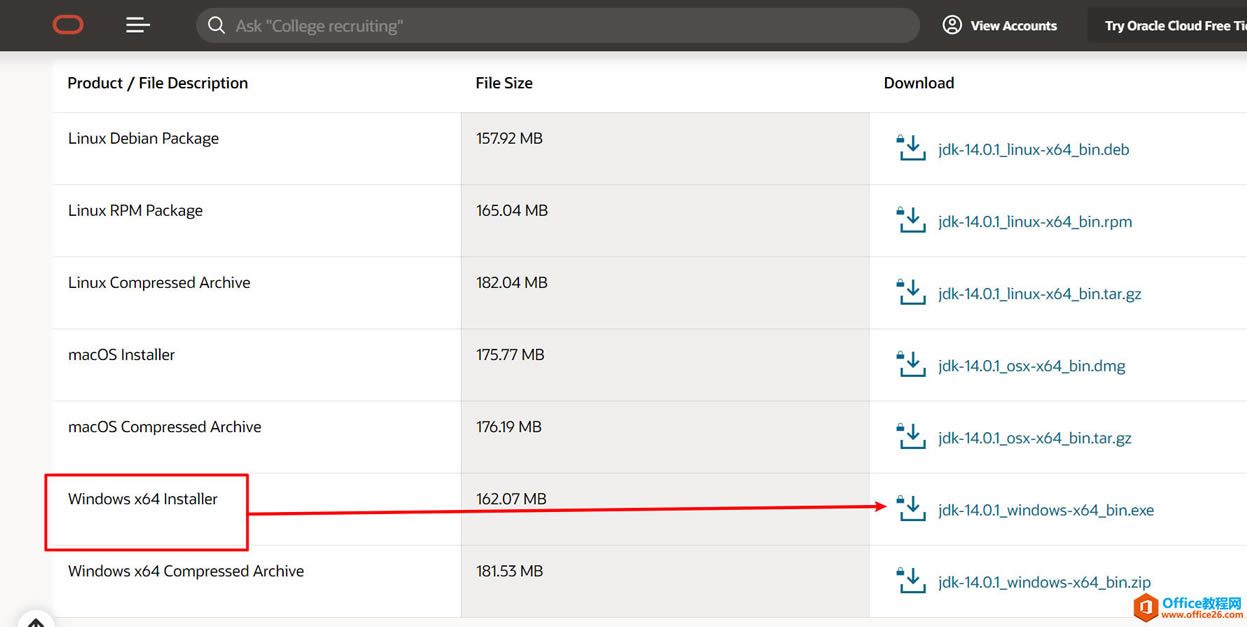
Task: Click the 181.53 MB file size
Action: pyautogui.click(x=509, y=571)
